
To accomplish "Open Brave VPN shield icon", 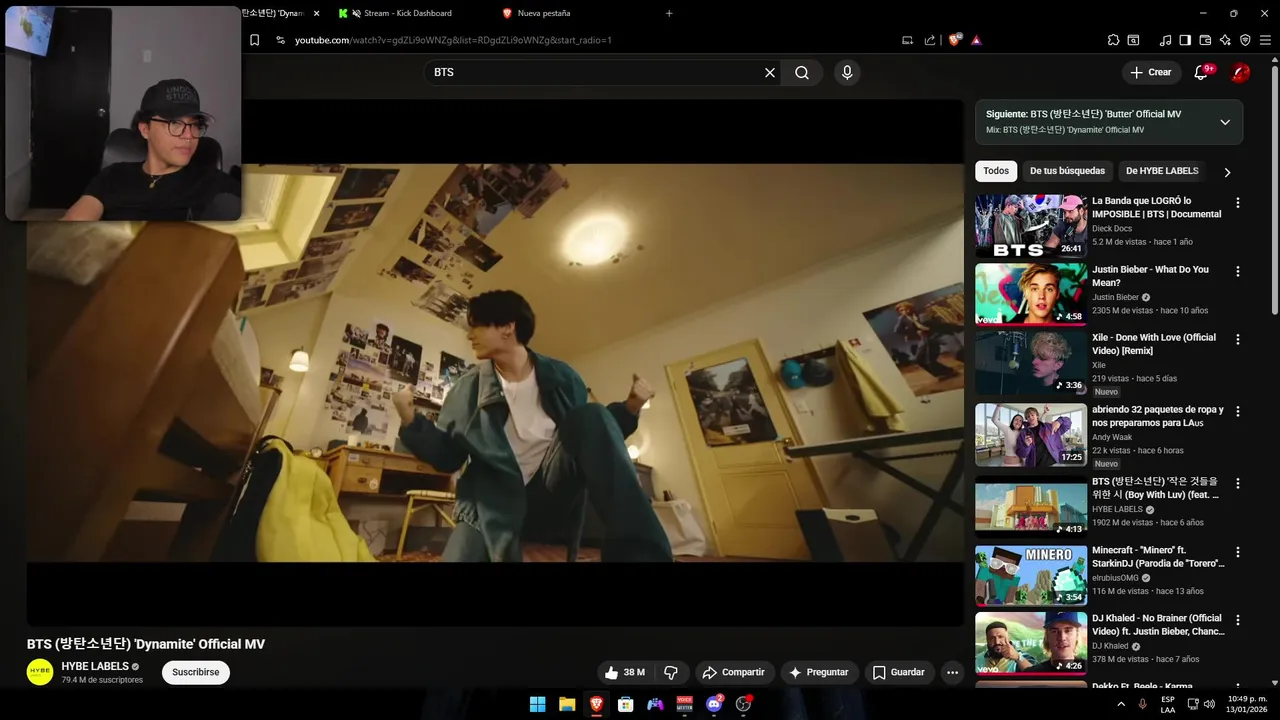I will [1245, 40].
